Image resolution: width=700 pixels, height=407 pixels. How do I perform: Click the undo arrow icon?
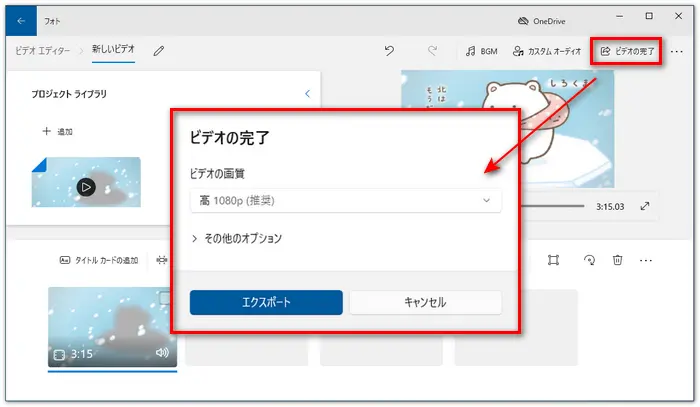(389, 50)
